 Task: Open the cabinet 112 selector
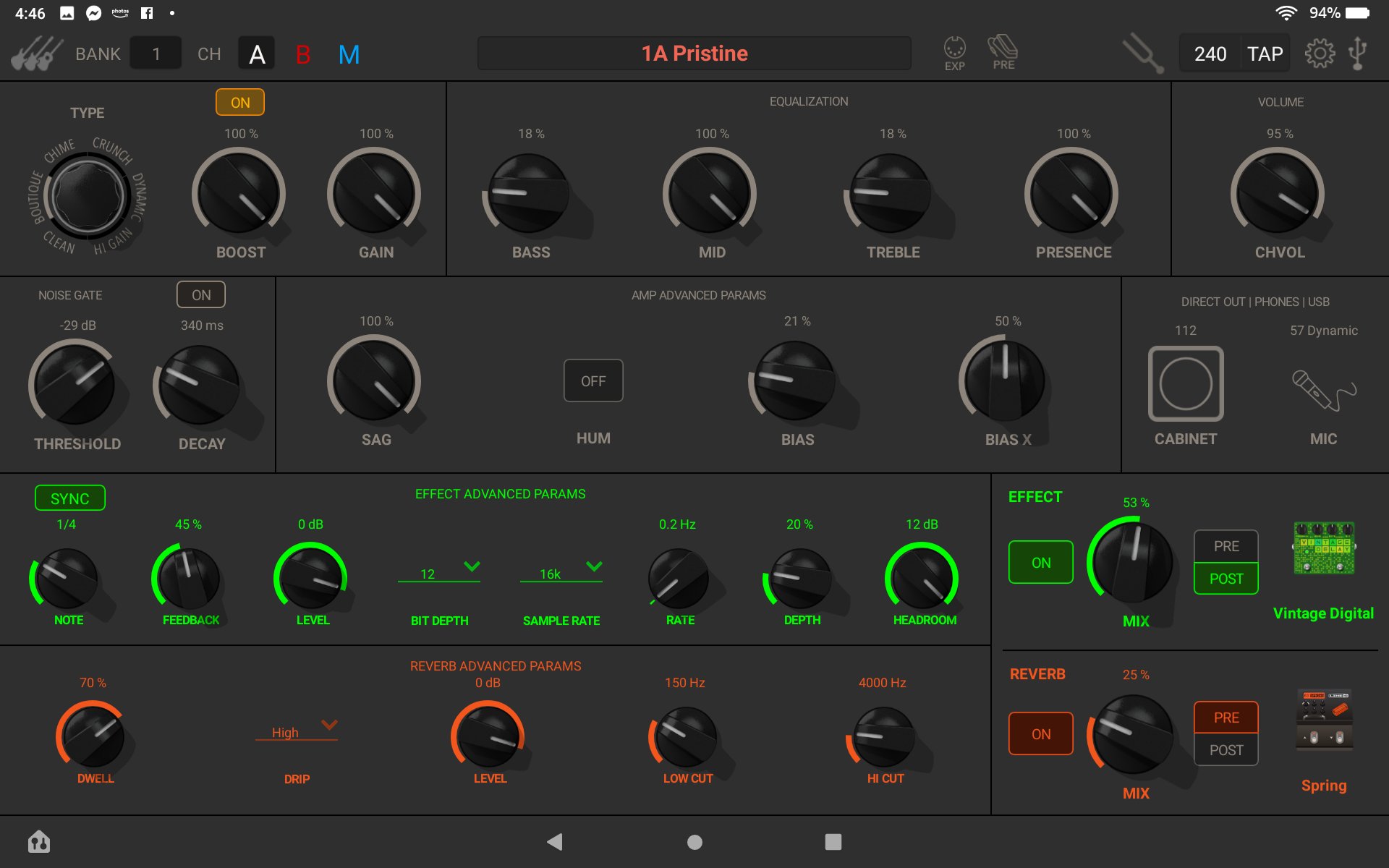[1185, 384]
